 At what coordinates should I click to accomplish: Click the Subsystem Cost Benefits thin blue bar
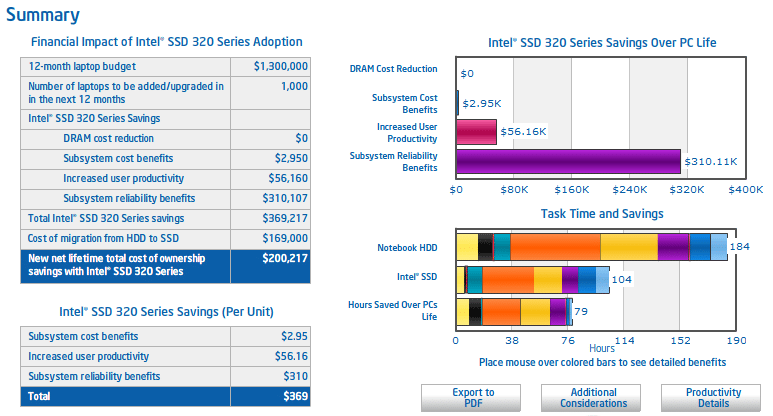[x=457, y=103]
